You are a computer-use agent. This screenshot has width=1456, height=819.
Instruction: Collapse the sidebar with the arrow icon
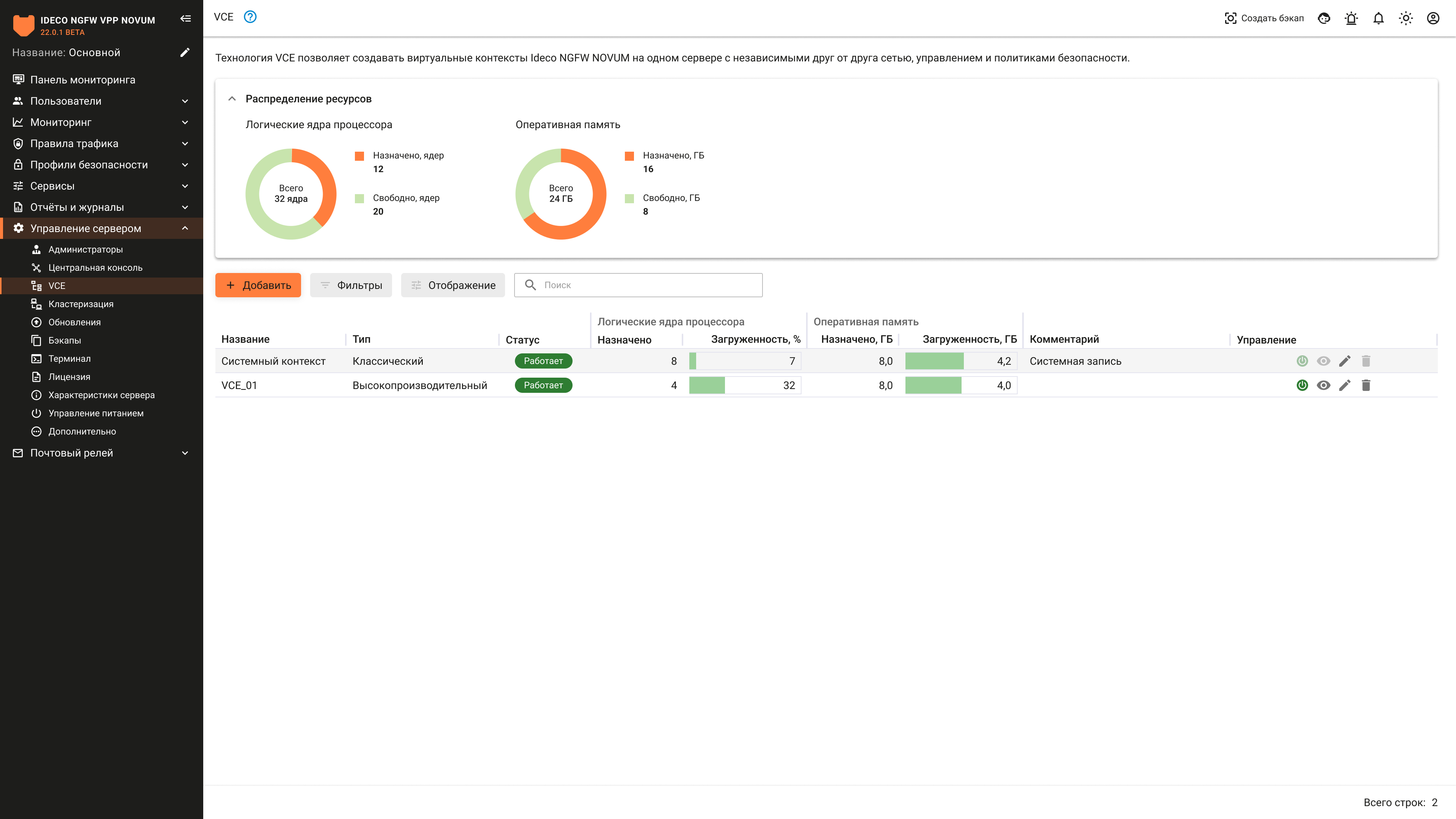point(185,19)
